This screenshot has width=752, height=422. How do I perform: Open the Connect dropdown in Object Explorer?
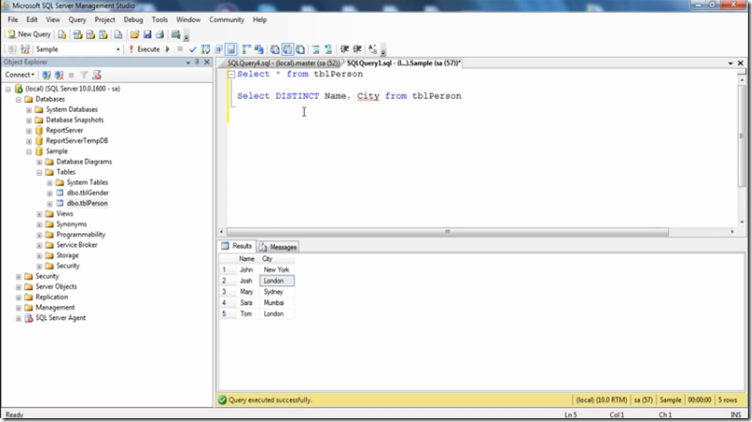20,75
